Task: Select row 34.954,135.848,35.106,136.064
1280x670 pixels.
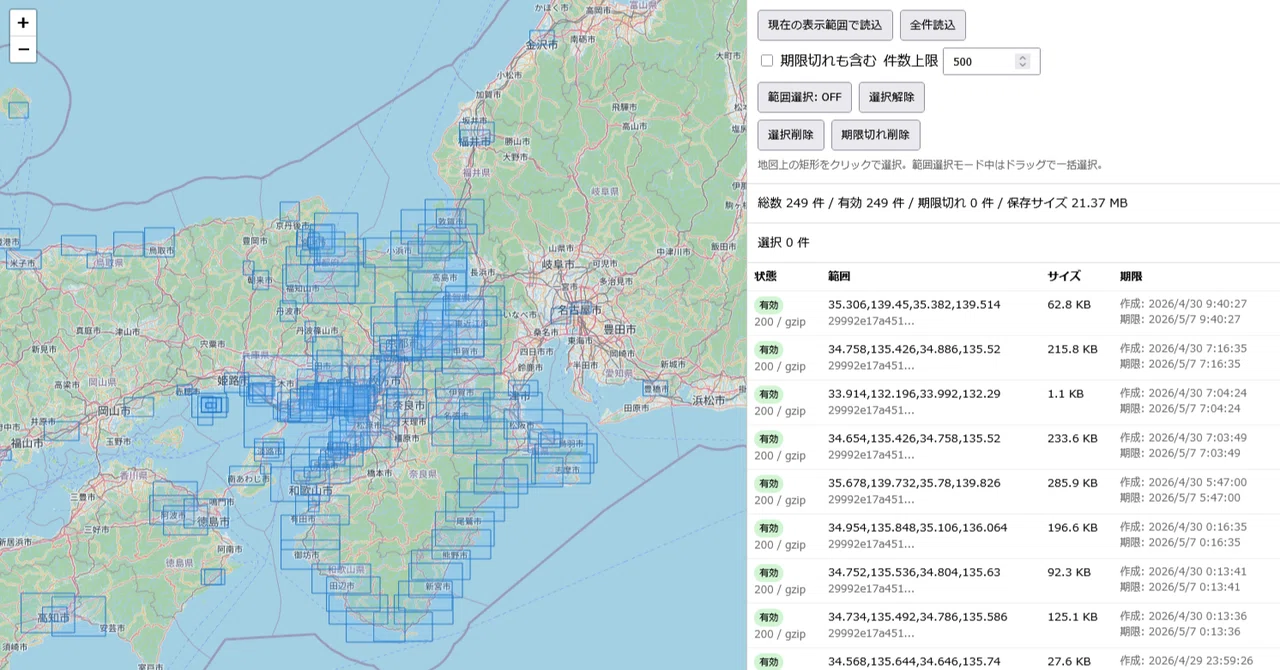Action: [1013, 536]
